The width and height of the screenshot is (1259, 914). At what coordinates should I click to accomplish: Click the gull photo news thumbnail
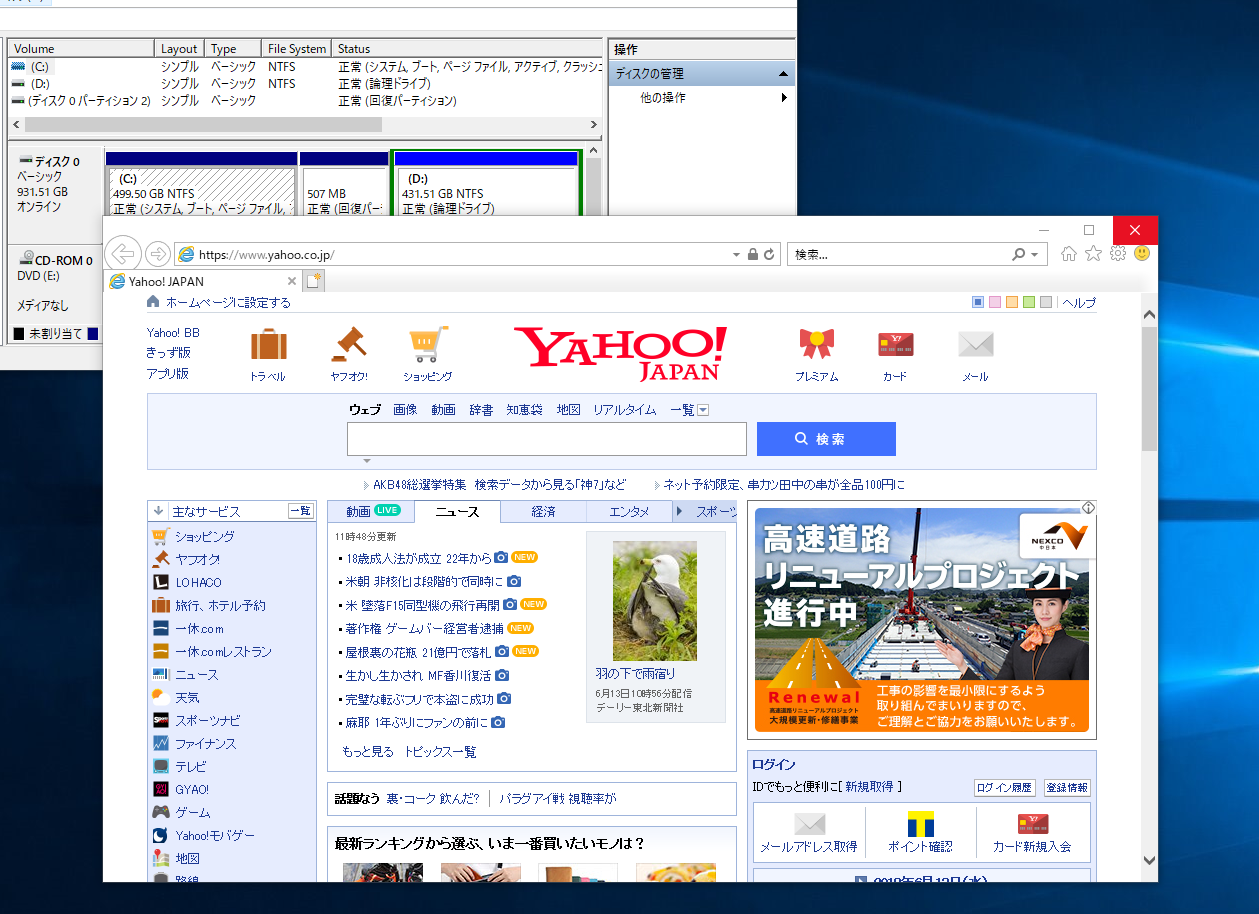pyautogui.click(x=655, y=601)
